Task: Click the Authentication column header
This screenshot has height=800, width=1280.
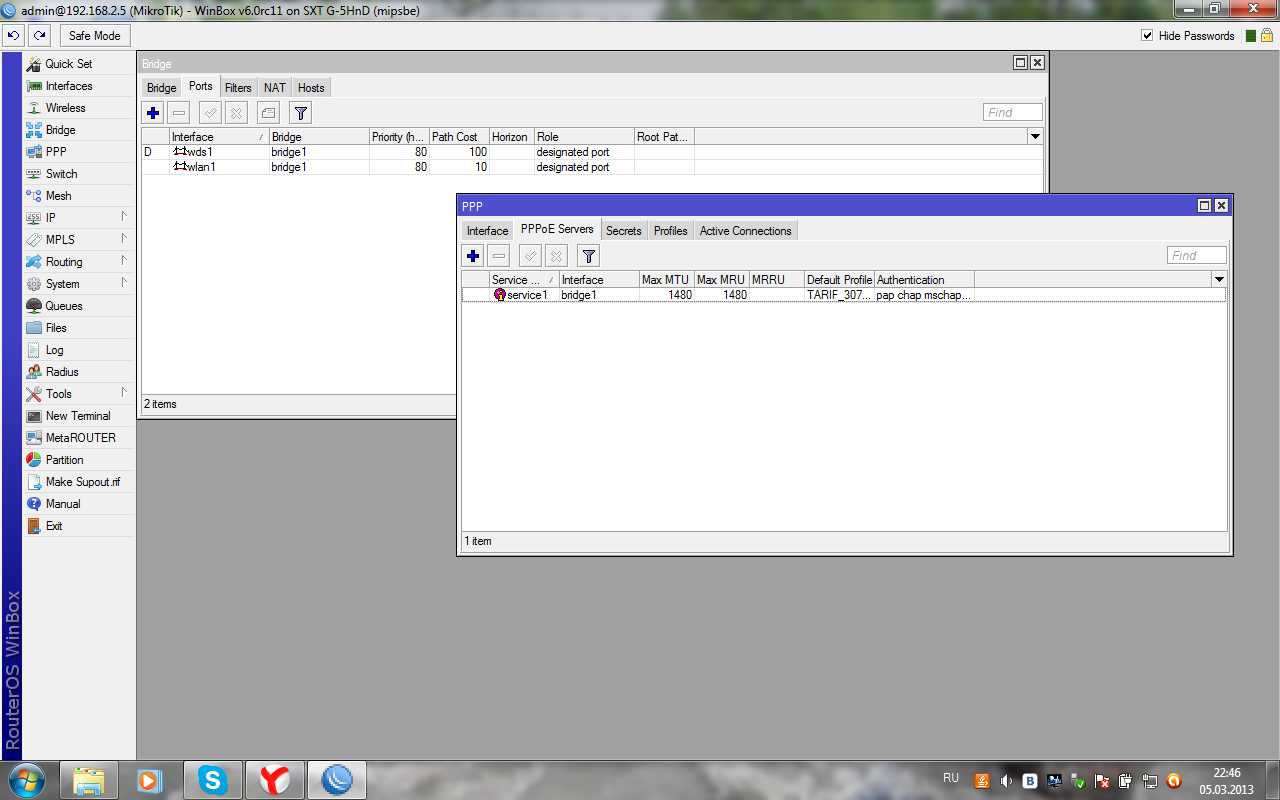Action: [925, 280]
